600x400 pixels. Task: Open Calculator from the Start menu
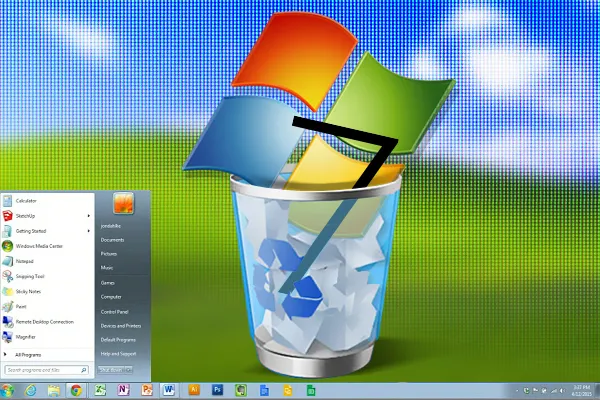pos(47,201)
